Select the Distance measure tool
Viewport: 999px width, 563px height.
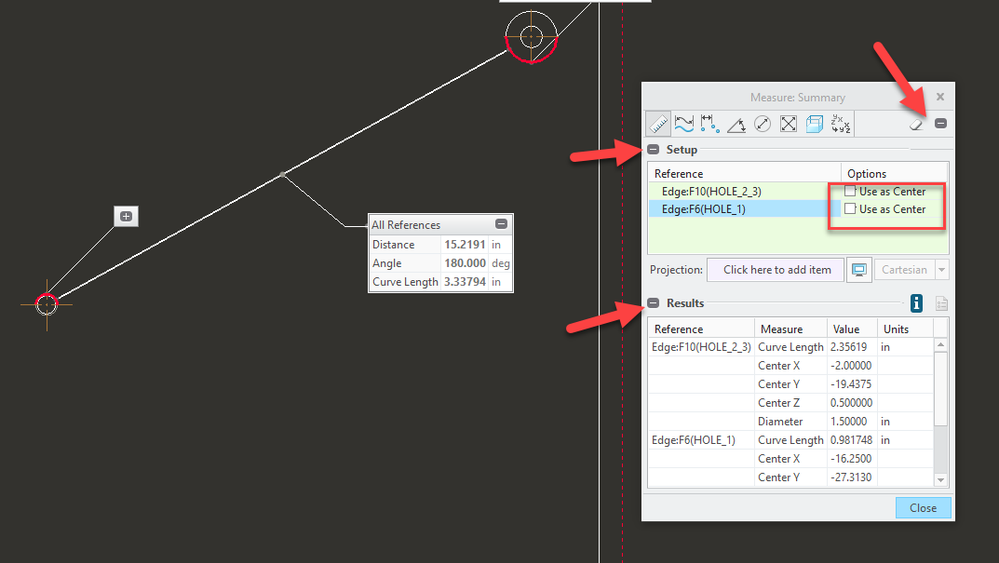click(x=710, y=124)
